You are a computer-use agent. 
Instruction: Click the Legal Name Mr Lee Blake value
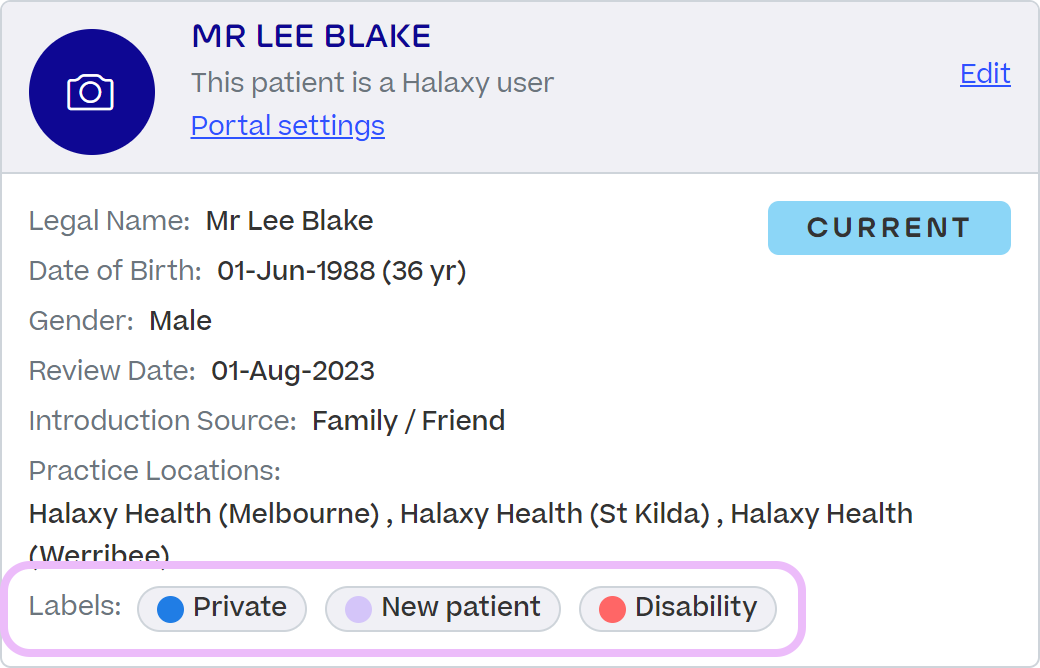[289, 221]
